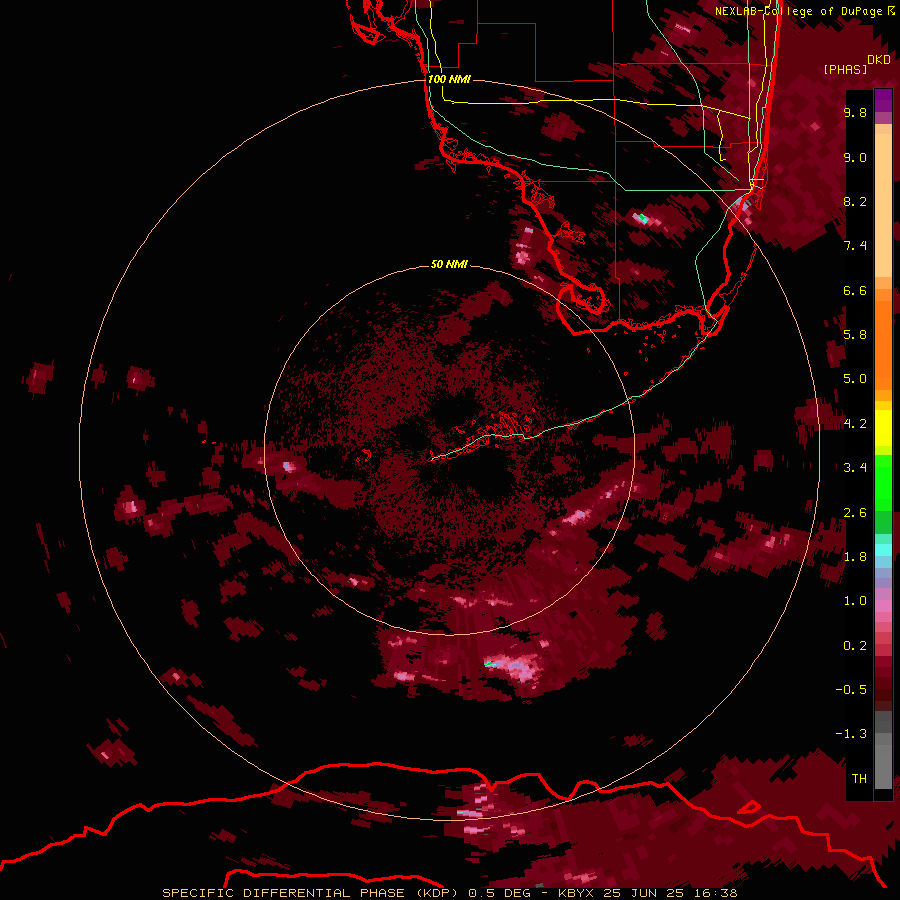The width and height of the screenshot is (900, 900).
Task: Click the 2.6 scale value
Action: pos(855,512)
